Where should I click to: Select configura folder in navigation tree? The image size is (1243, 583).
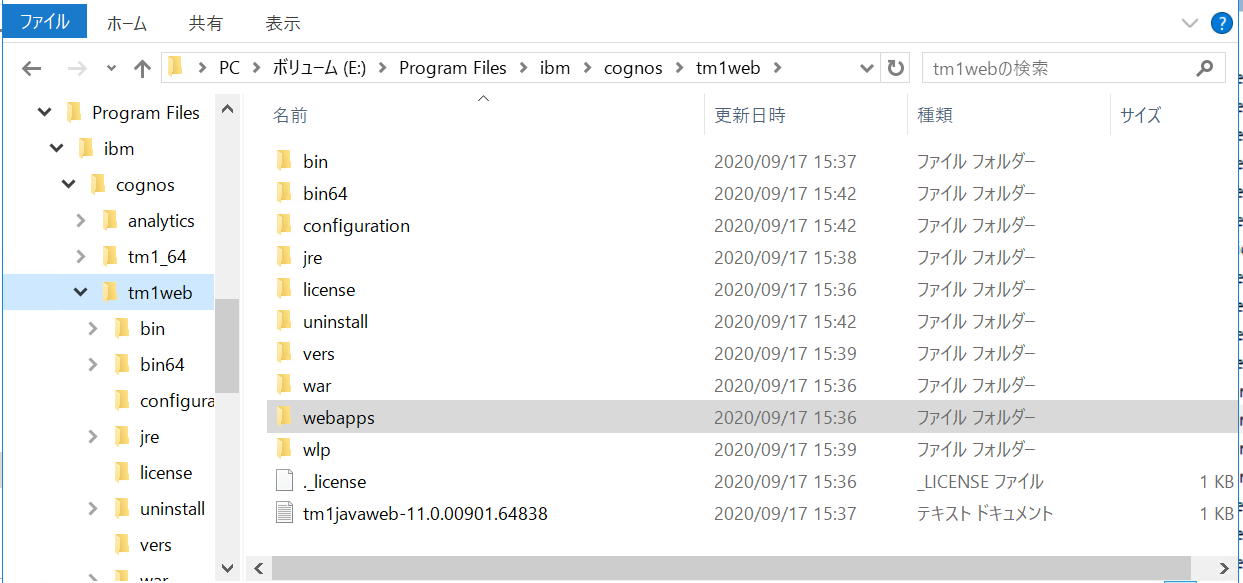177,401
